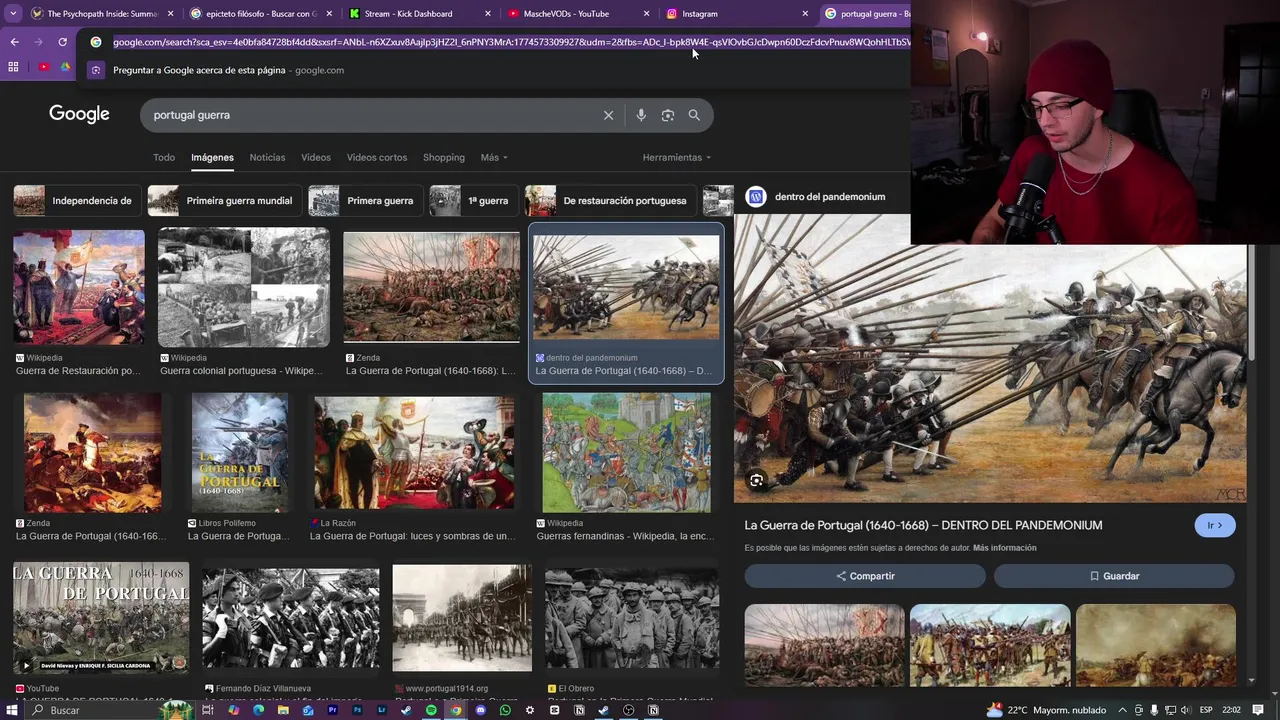Reload the page
The height and width of the screenshot is (720, 1280).
coord(62,42)
